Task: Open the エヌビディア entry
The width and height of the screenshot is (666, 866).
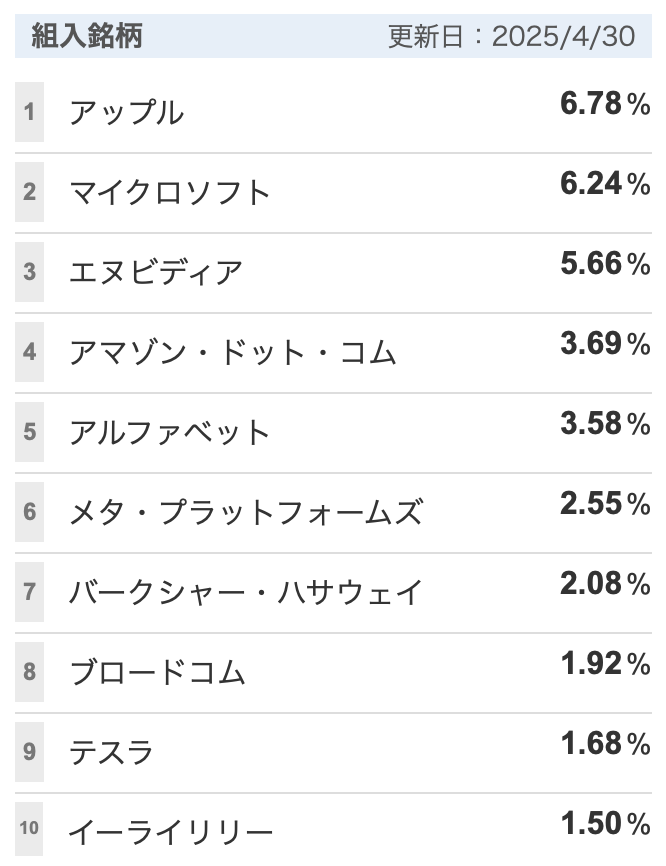Action: 156,273
